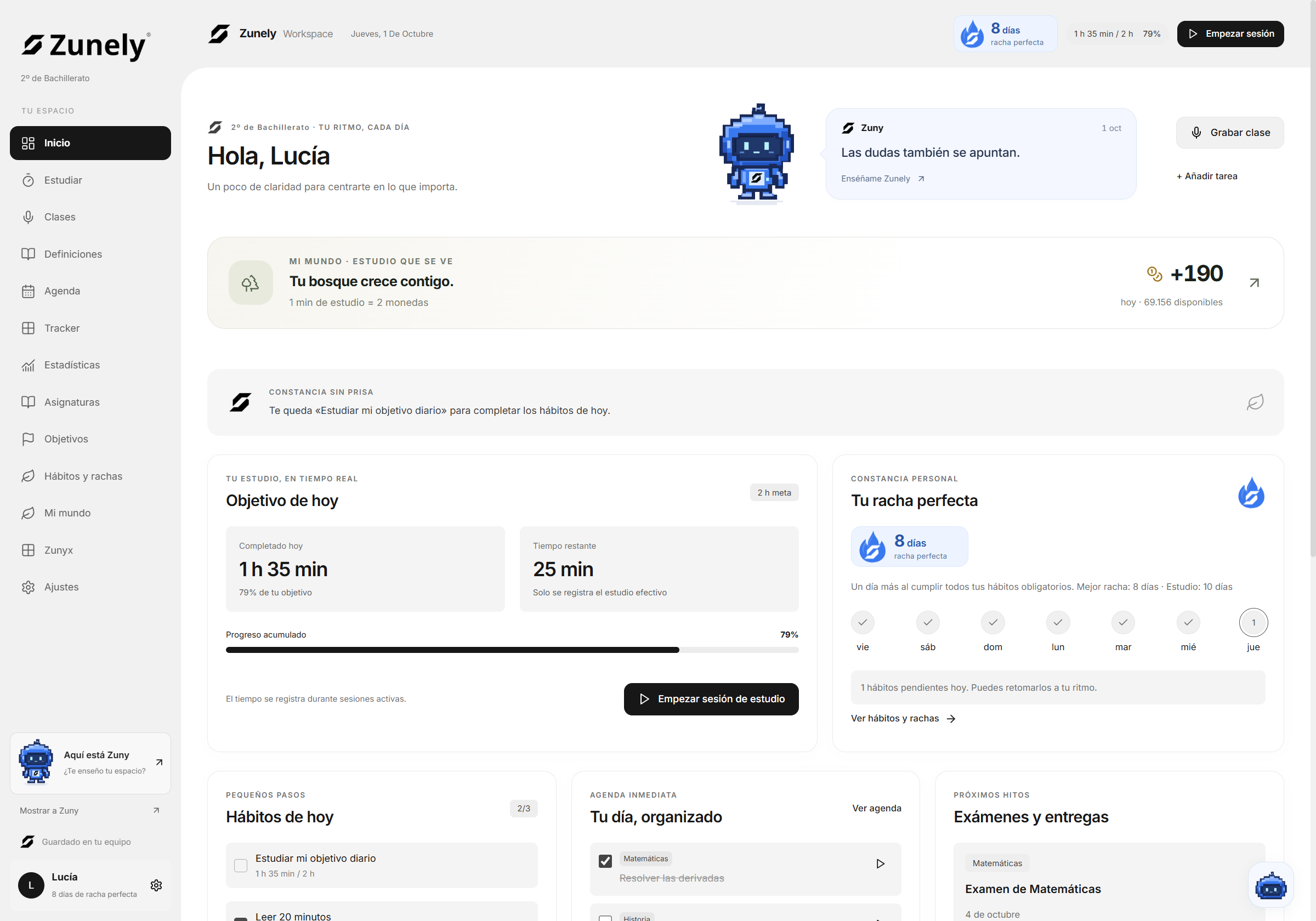The image size is (1316, 921).
Task: Select the jue day circle
Action: point(1253,623)
